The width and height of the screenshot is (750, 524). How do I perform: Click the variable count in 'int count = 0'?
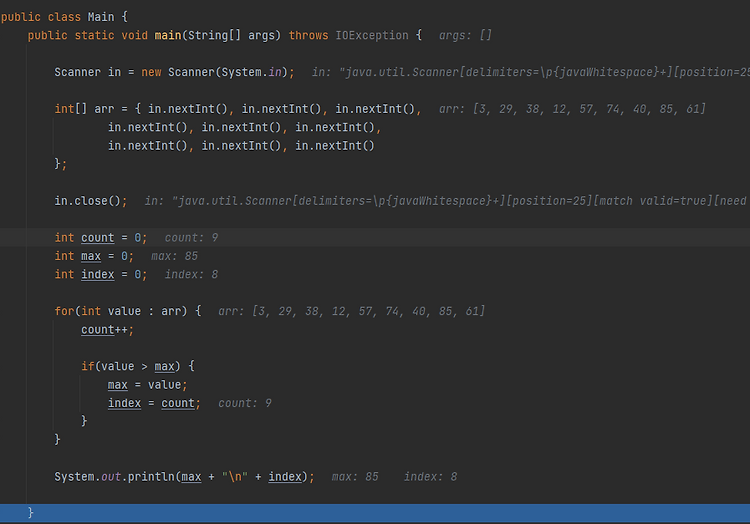[x=98, y=238]
